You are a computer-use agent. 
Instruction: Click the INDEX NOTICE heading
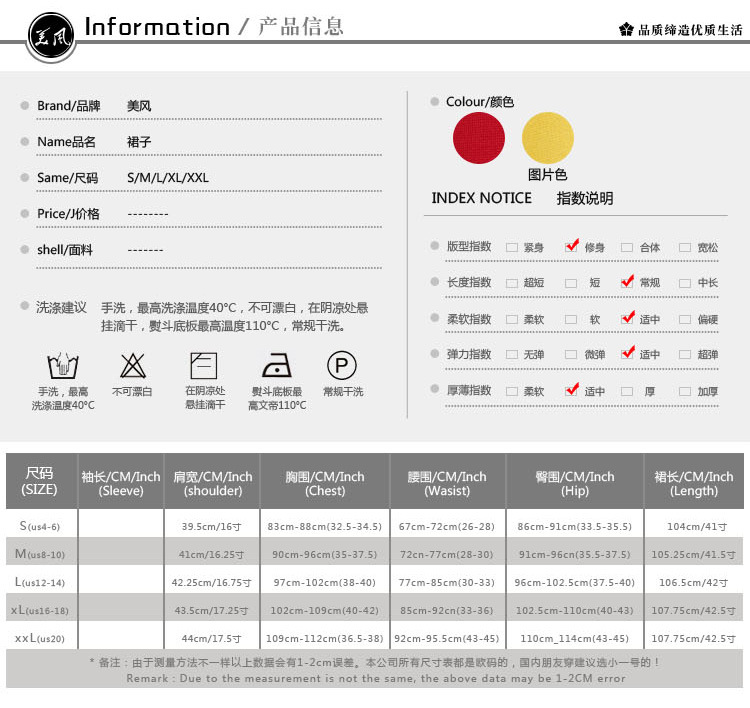pyautogui.click(x=481, y=198)
